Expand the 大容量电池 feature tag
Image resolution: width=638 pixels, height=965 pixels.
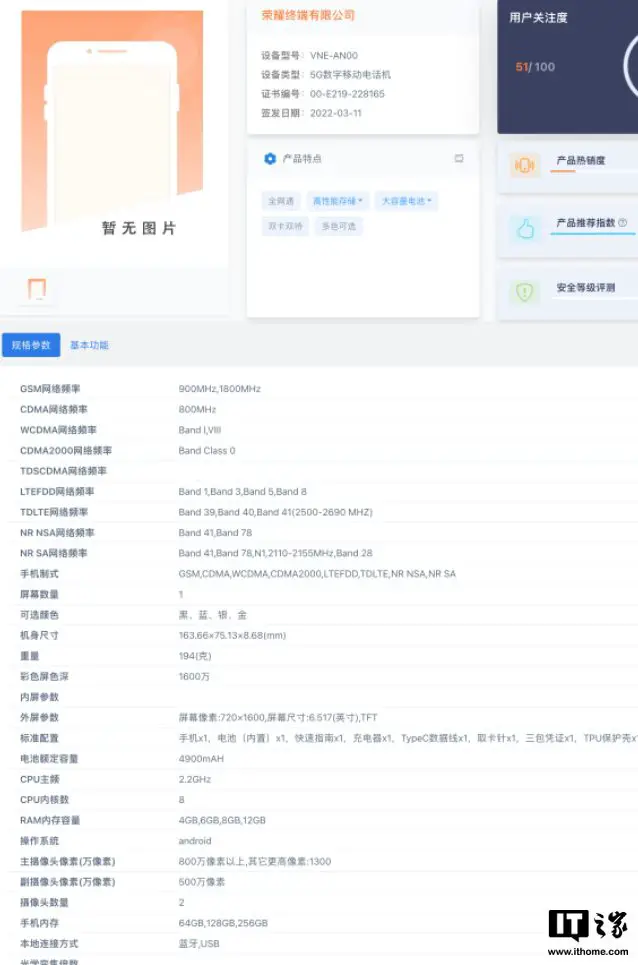(x=406, y=201)
